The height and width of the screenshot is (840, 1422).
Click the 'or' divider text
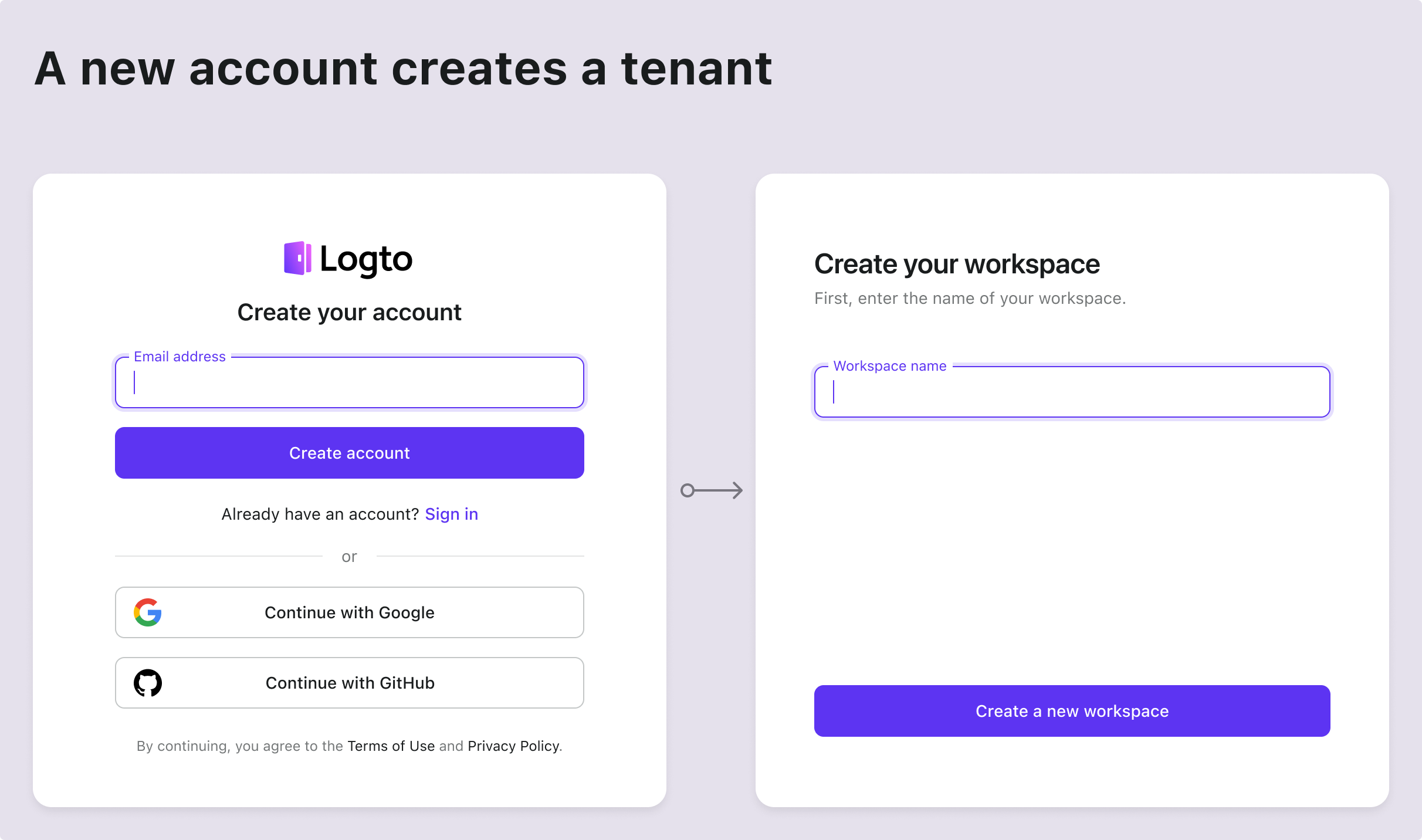tap(349, 556)
